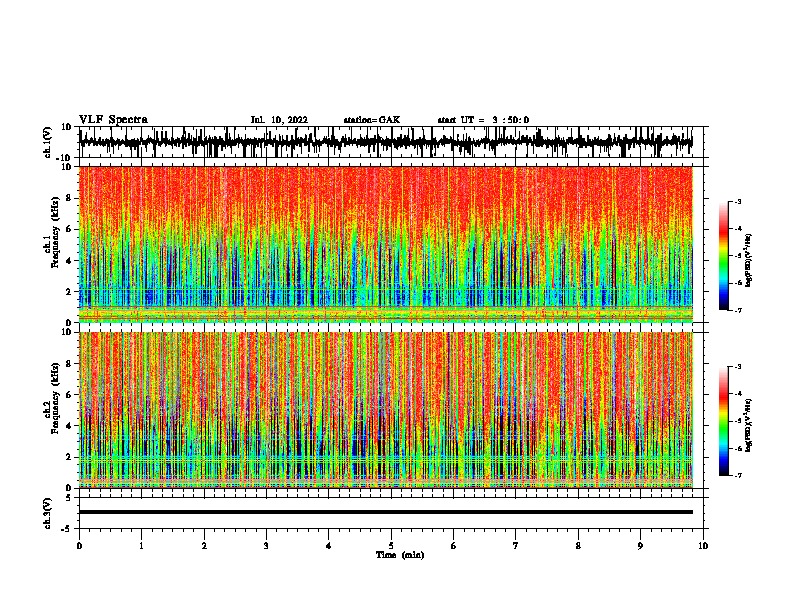
Task: Click the "-5" tick on ch.3(V) axis
Action: (x=67, y=529)
